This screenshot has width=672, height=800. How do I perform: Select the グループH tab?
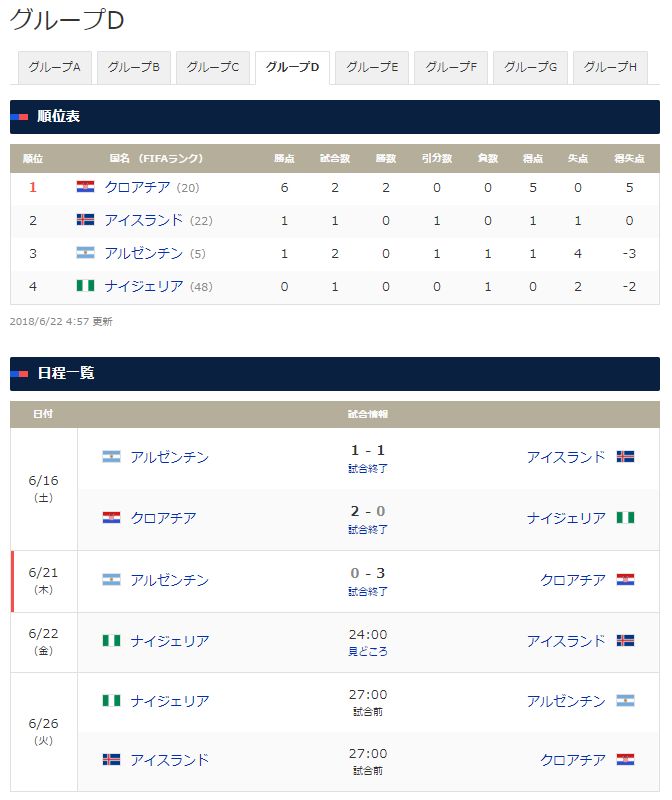pyautogui.click(x=610, y=67)
